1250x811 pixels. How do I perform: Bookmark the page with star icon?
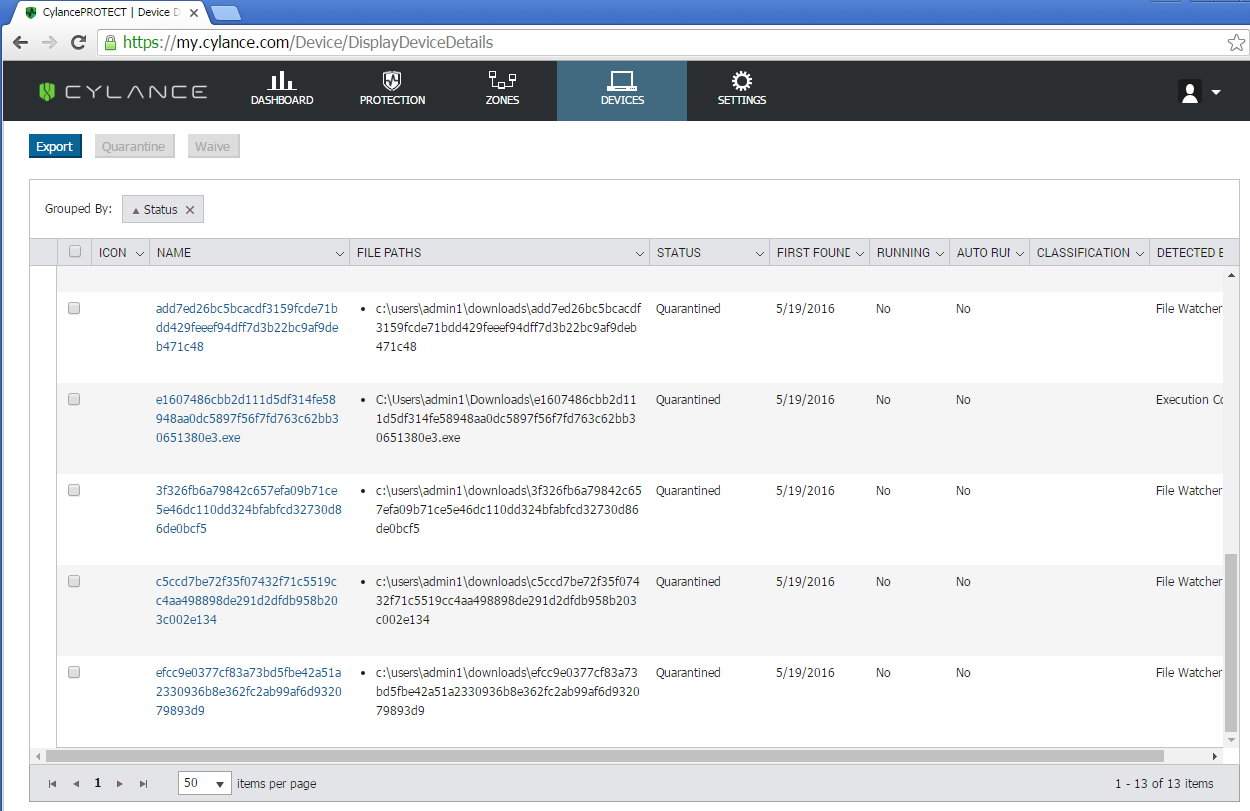[1236, 43]
